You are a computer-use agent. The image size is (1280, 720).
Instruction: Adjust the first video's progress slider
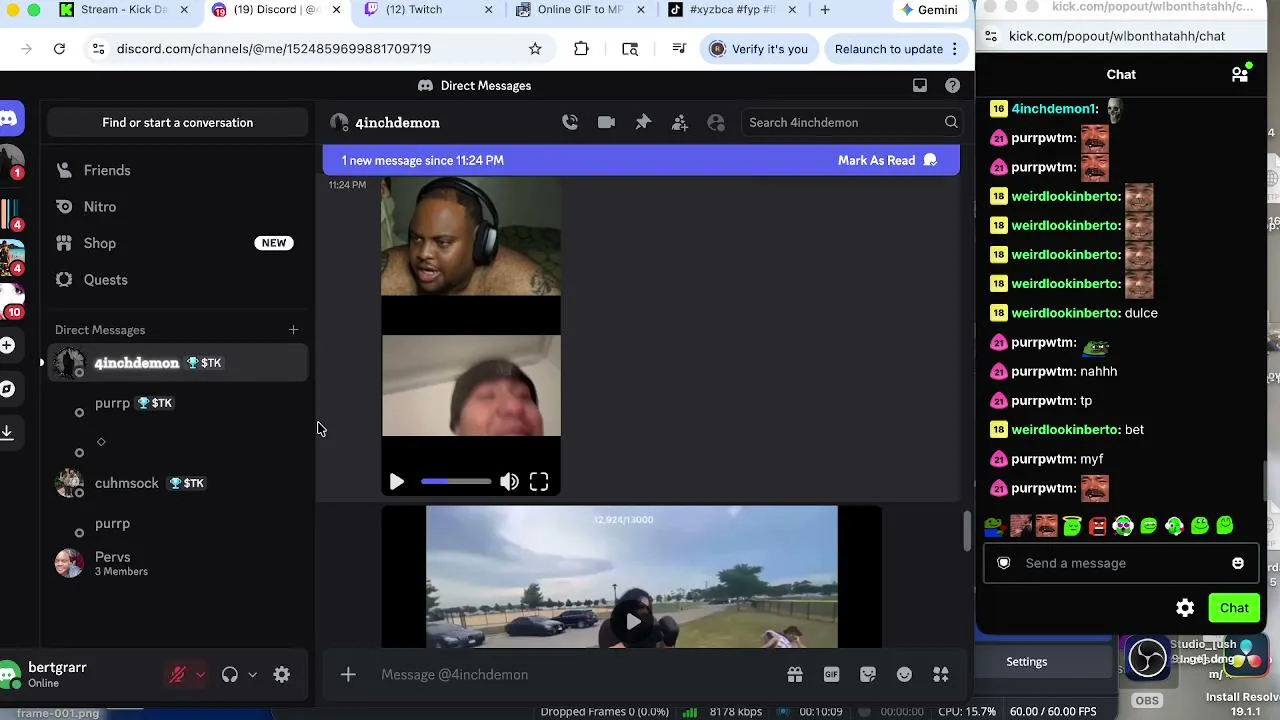[x=456, y=482]
